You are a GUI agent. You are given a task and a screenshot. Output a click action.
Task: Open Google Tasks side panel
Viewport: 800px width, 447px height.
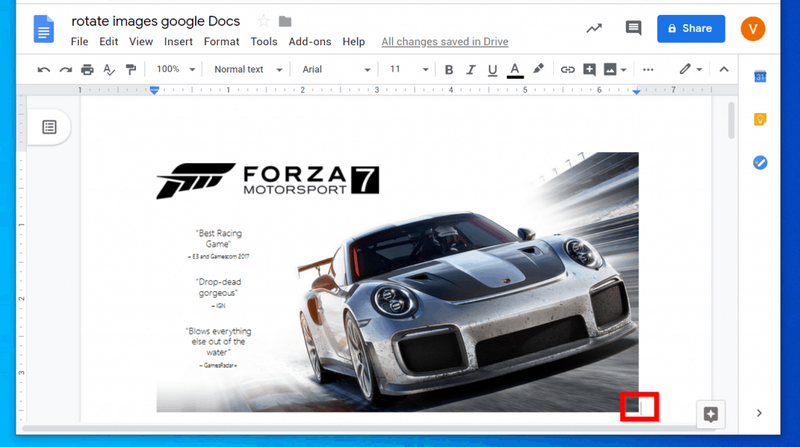click(760, 163)
